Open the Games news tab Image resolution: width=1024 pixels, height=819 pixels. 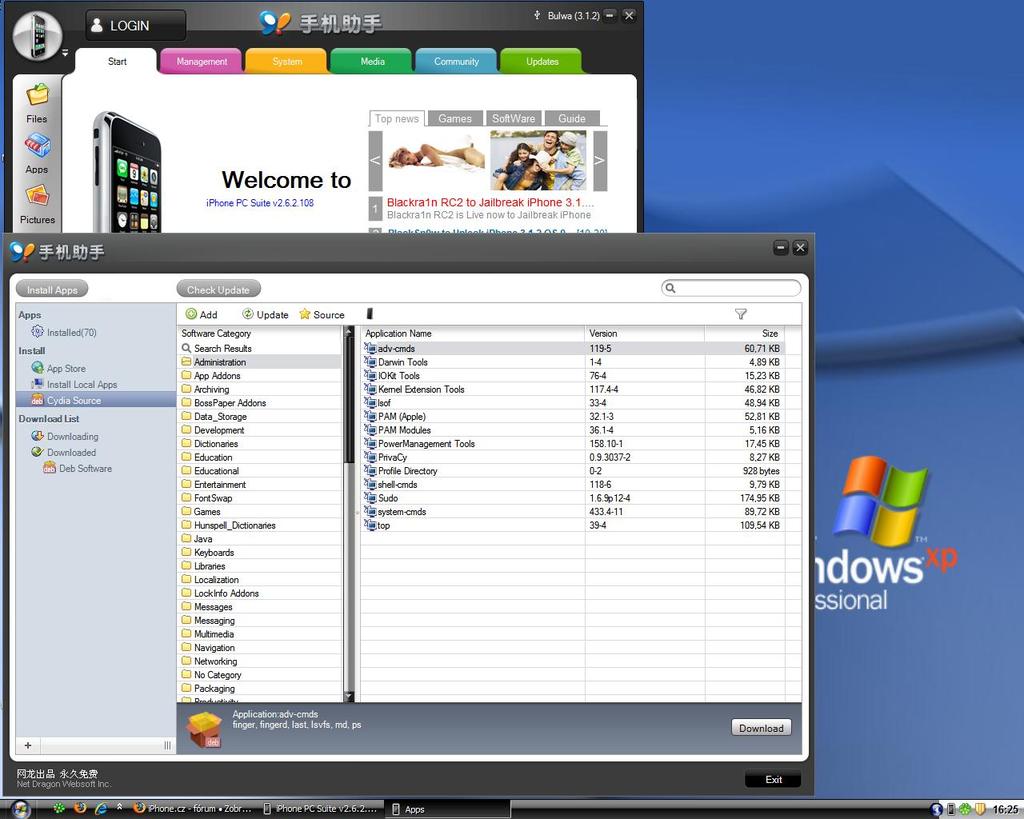tap(455, 117)
